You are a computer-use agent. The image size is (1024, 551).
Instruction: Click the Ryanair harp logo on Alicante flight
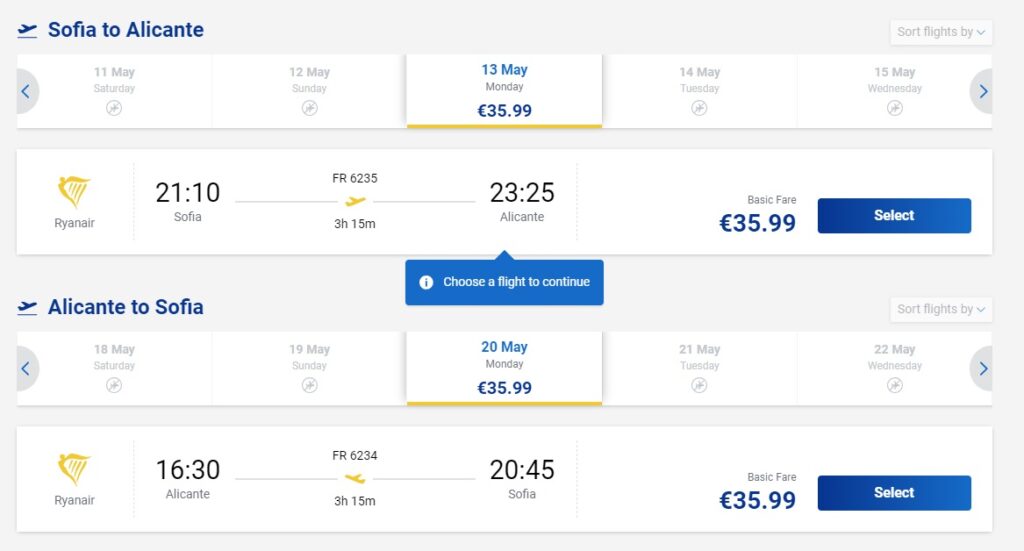point(74,469)
